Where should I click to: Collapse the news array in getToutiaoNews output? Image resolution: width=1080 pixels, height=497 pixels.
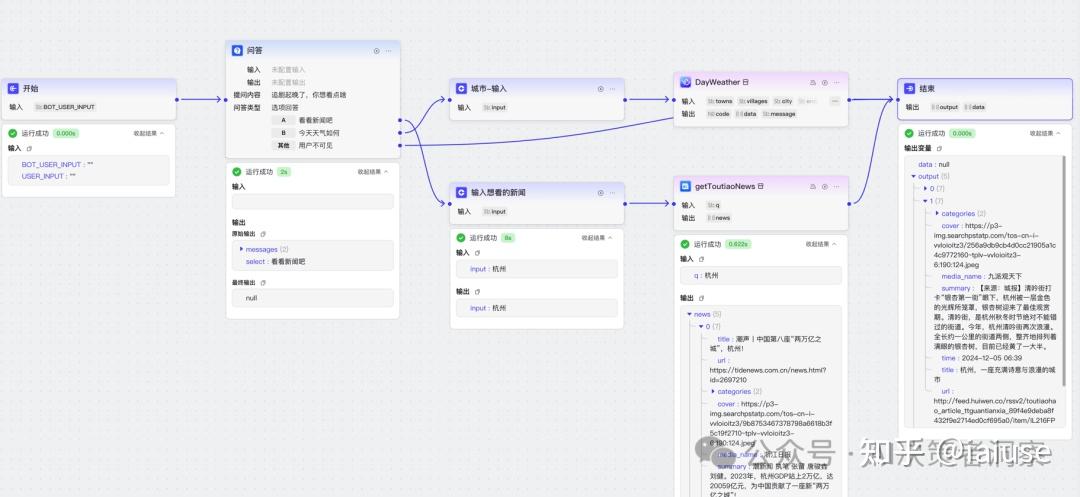tap(689, 315)
